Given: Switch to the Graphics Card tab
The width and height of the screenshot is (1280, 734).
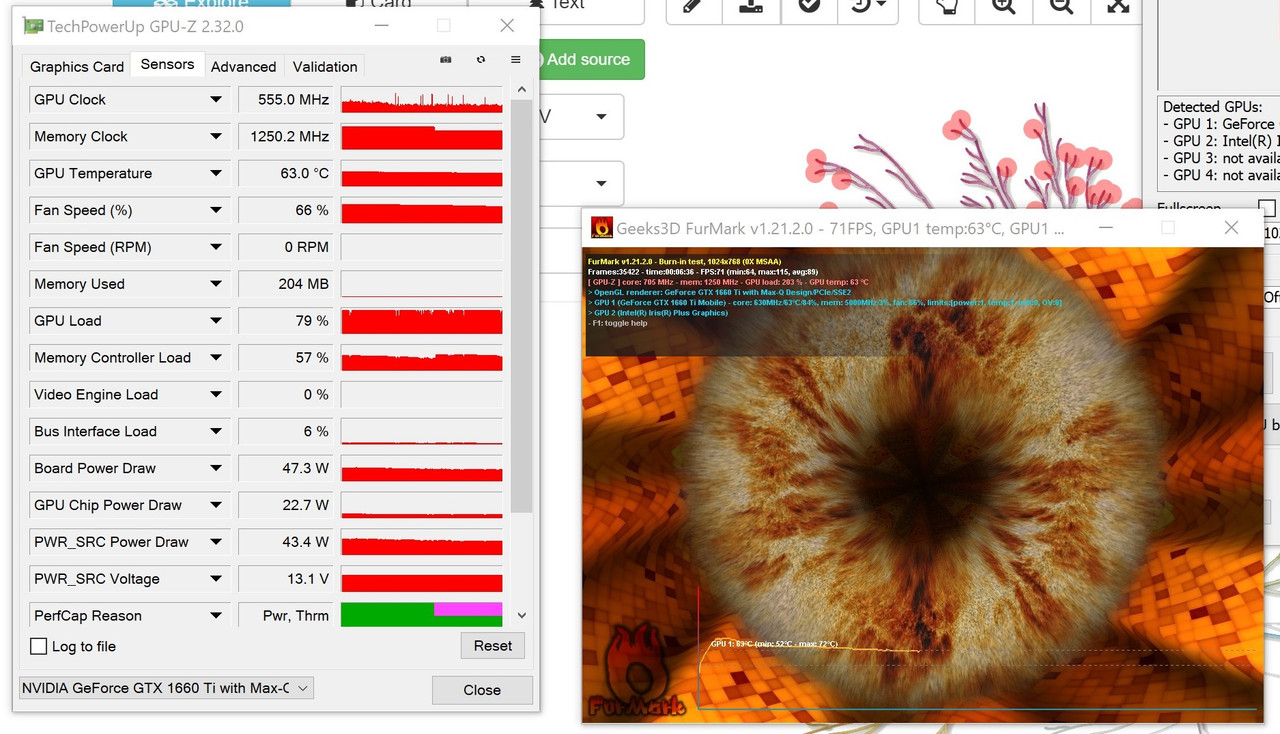Looking at the screenshot, I should tap(75, 66).
